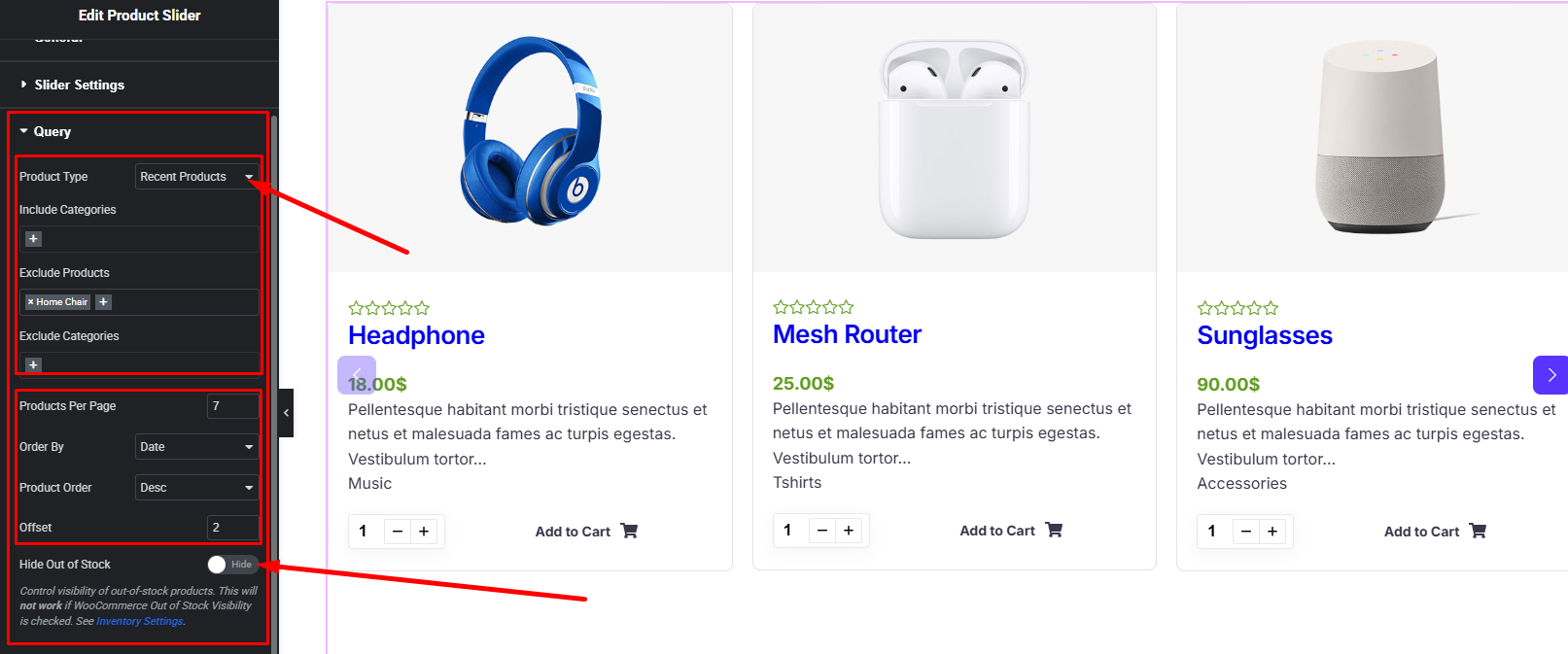Add category under Exclude Categories plus icon
1568x654 pixels.
[33, 365]
